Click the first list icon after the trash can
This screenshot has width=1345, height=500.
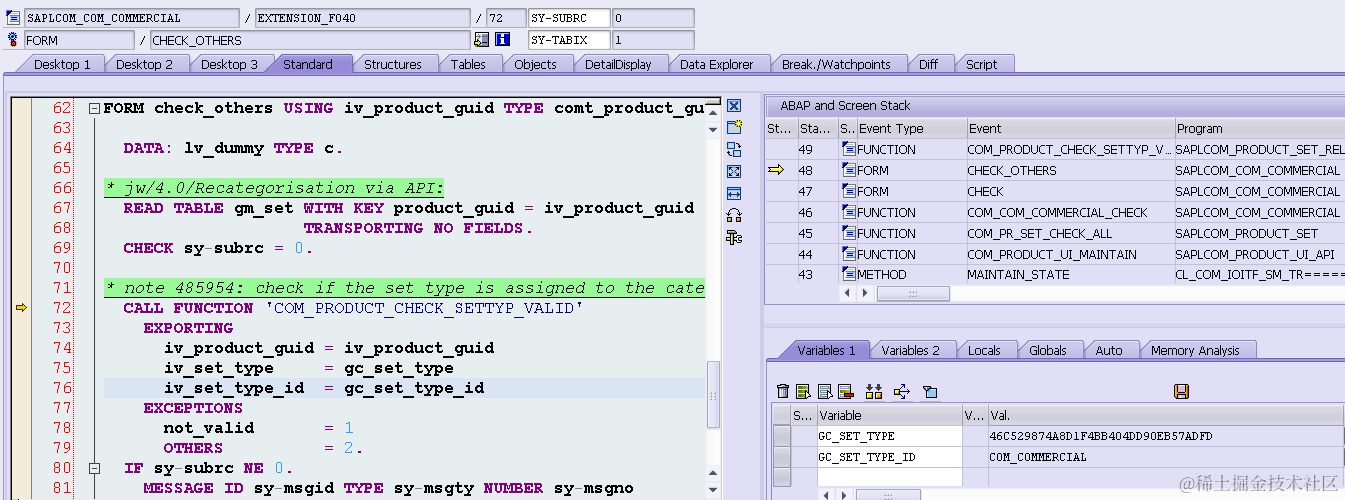(x=802, y=391)
